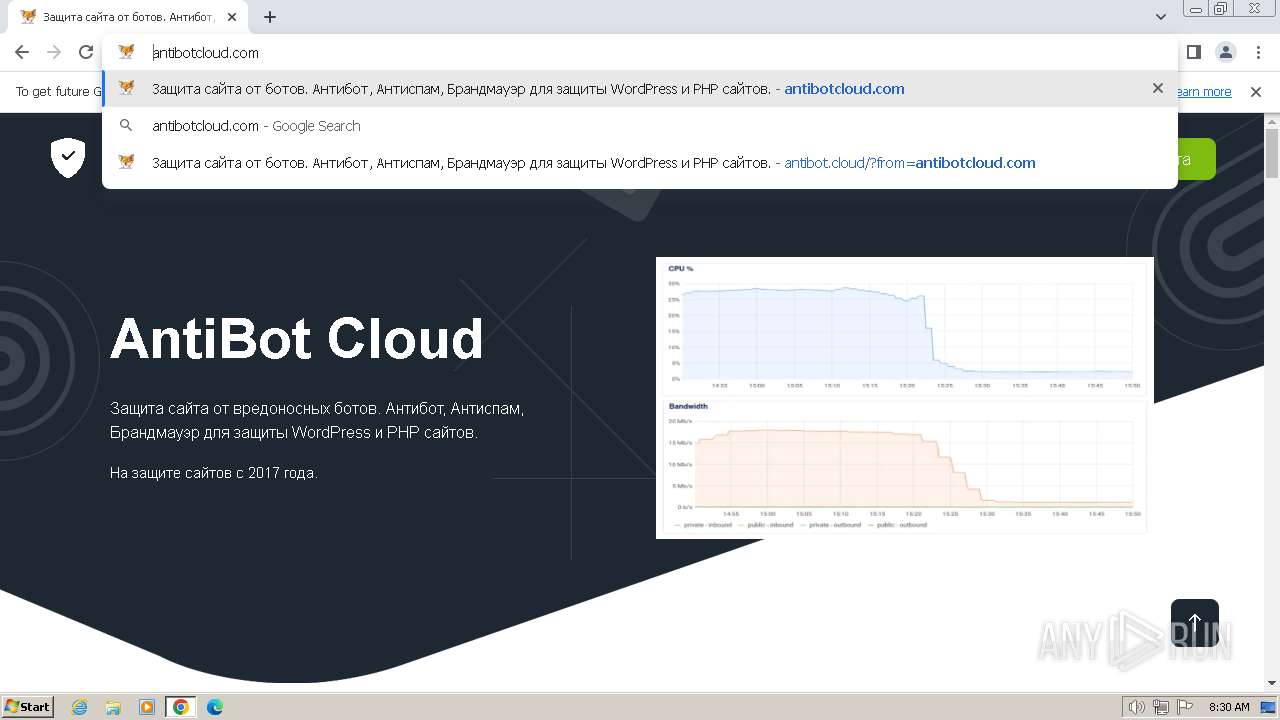The height and width of the screenshot is (720, 1280).
Task: Click the scrollbar up arrow
Action: (x=1272, y=120)
